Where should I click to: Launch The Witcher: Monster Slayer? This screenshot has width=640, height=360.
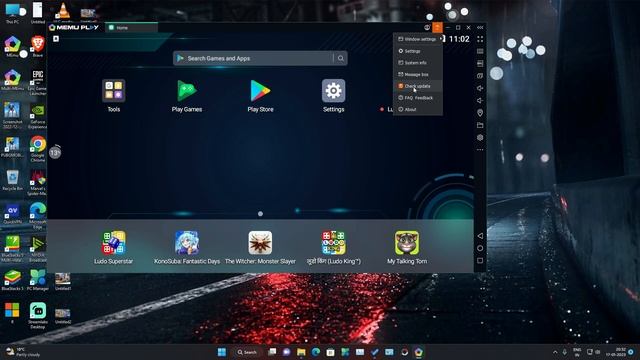[260, 242]
